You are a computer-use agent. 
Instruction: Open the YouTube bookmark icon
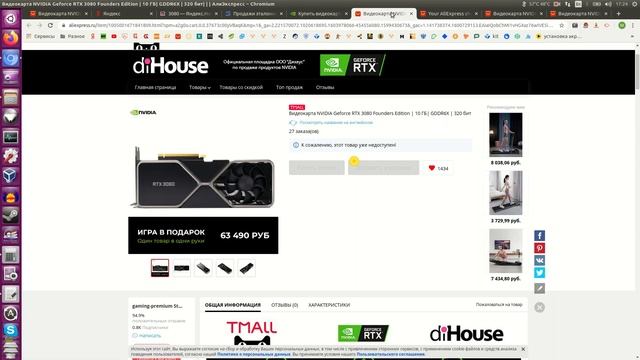click(x=114, y=36)
